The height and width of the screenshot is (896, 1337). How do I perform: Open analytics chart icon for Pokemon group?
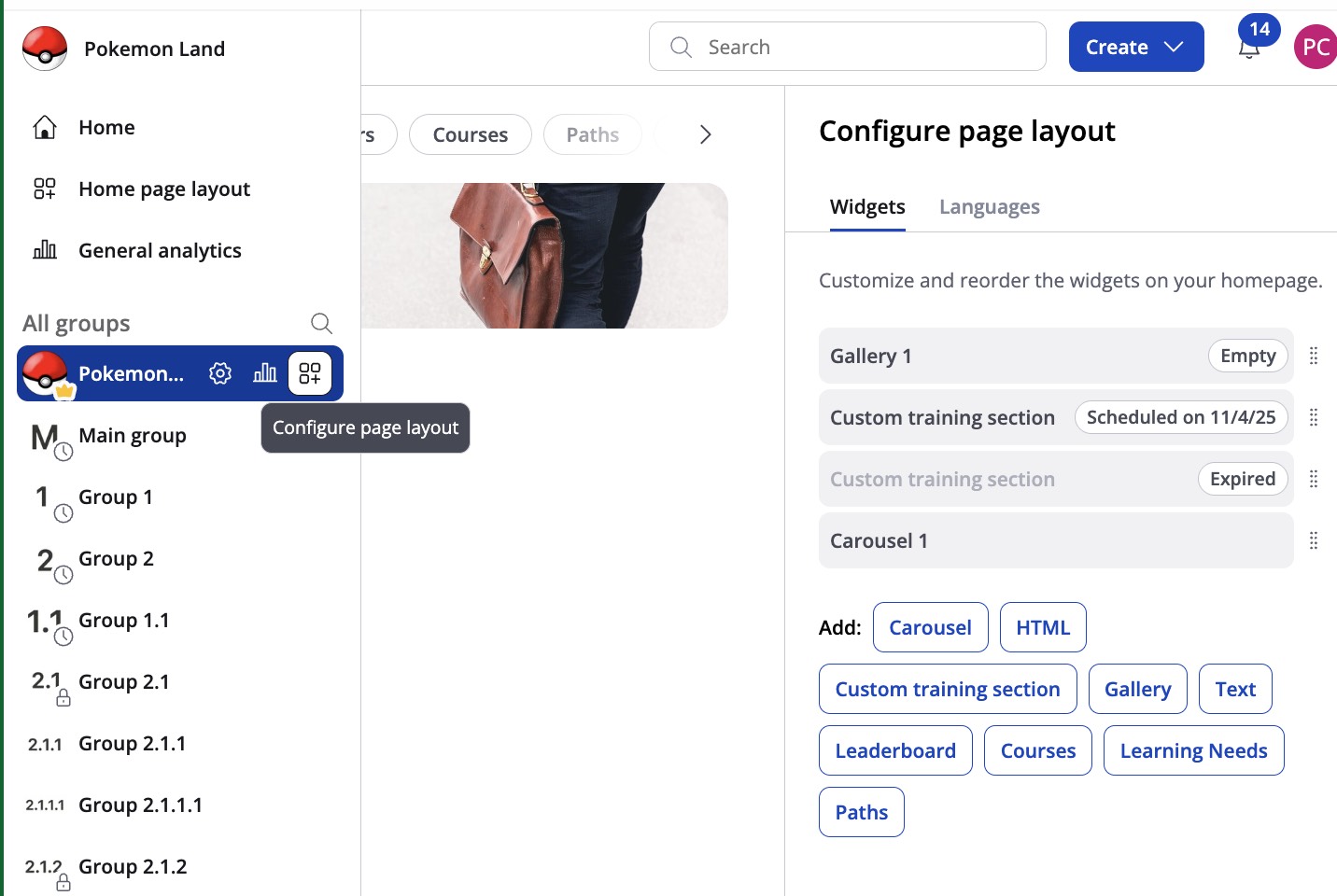[x=265, y=373]
